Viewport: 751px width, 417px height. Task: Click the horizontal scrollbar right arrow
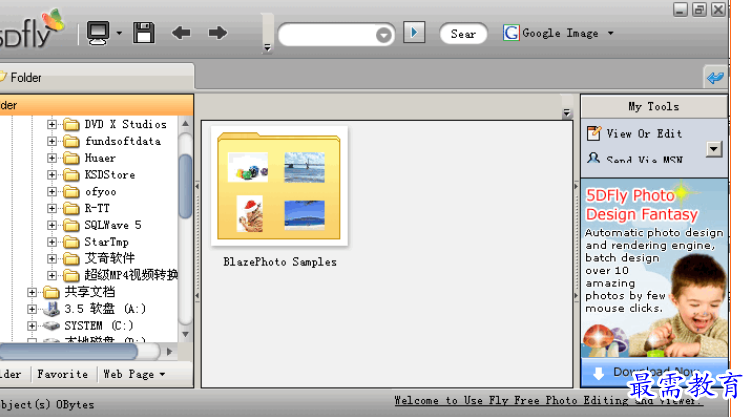[x=169, y=352]
